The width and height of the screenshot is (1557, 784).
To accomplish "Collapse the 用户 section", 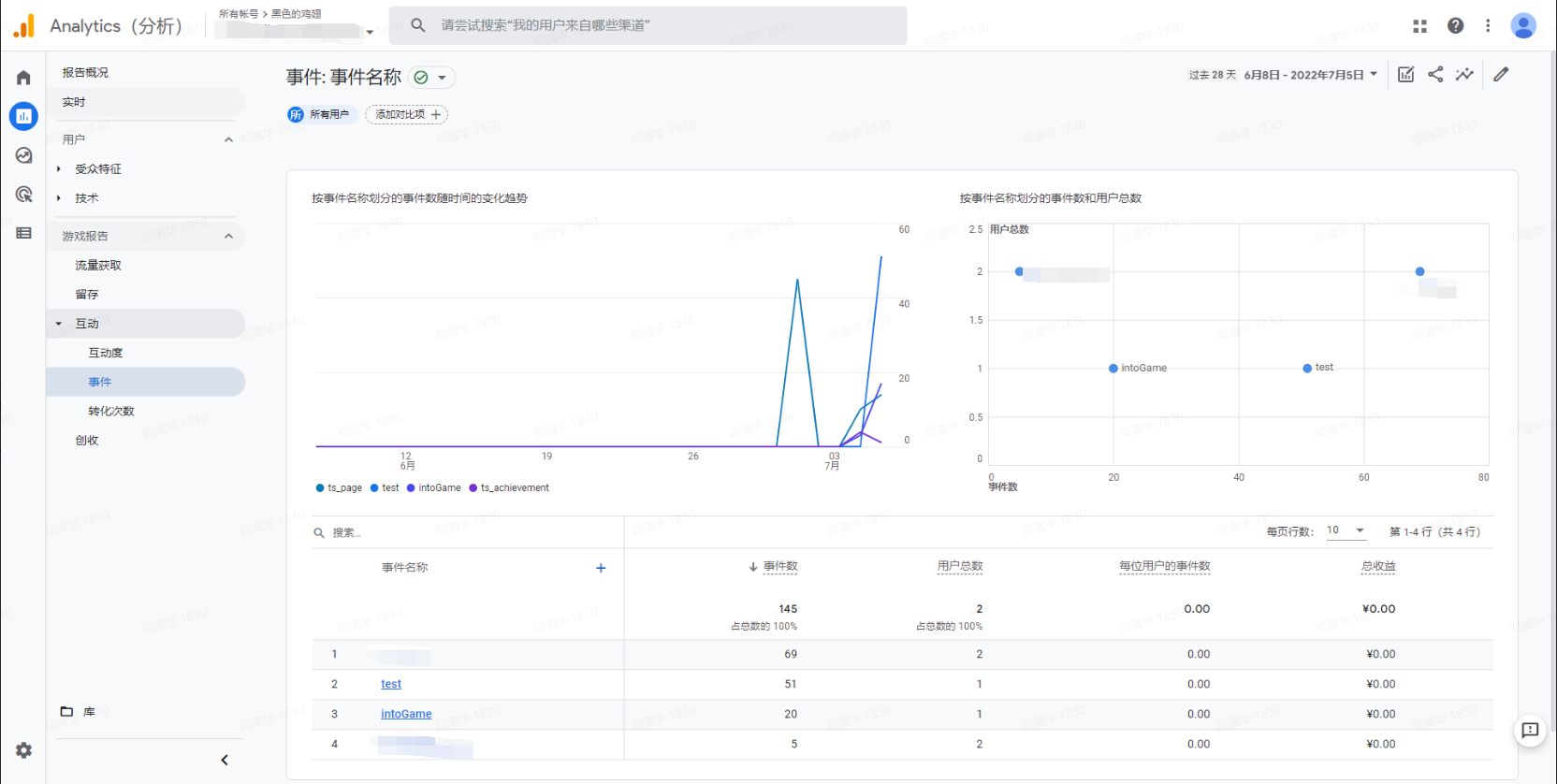I will click(228, 139).
